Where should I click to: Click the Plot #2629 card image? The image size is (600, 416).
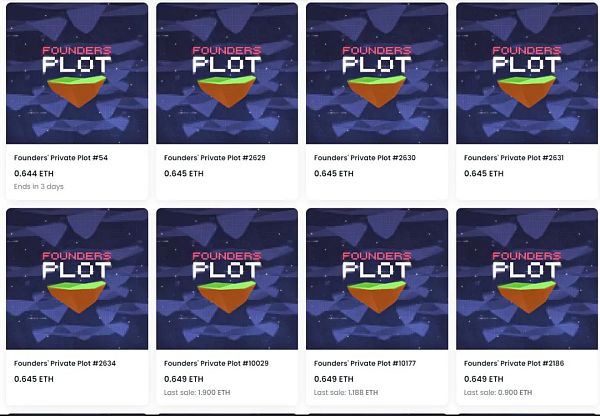[x=226, y=74]
